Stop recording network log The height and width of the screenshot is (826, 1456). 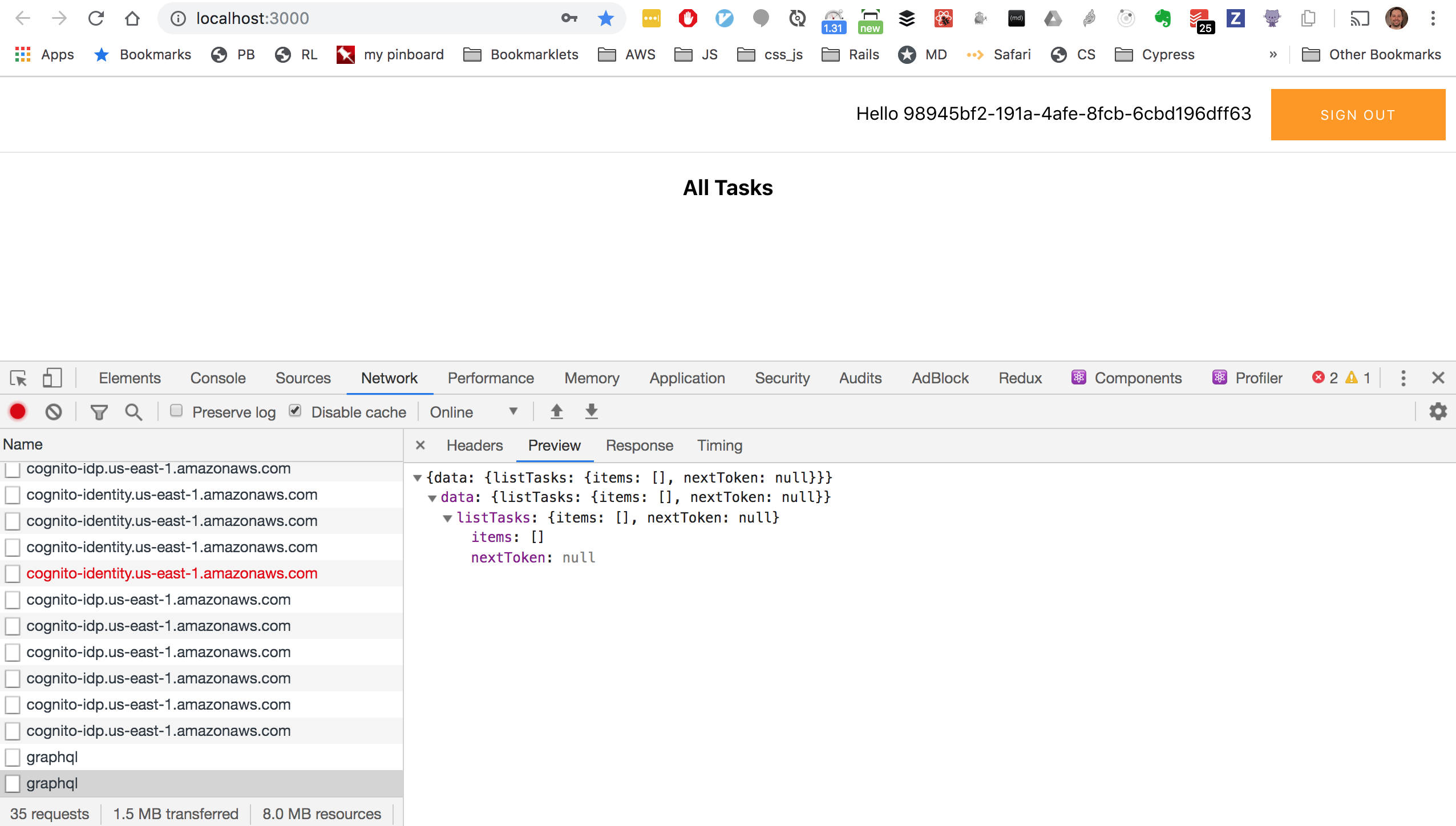18,411
